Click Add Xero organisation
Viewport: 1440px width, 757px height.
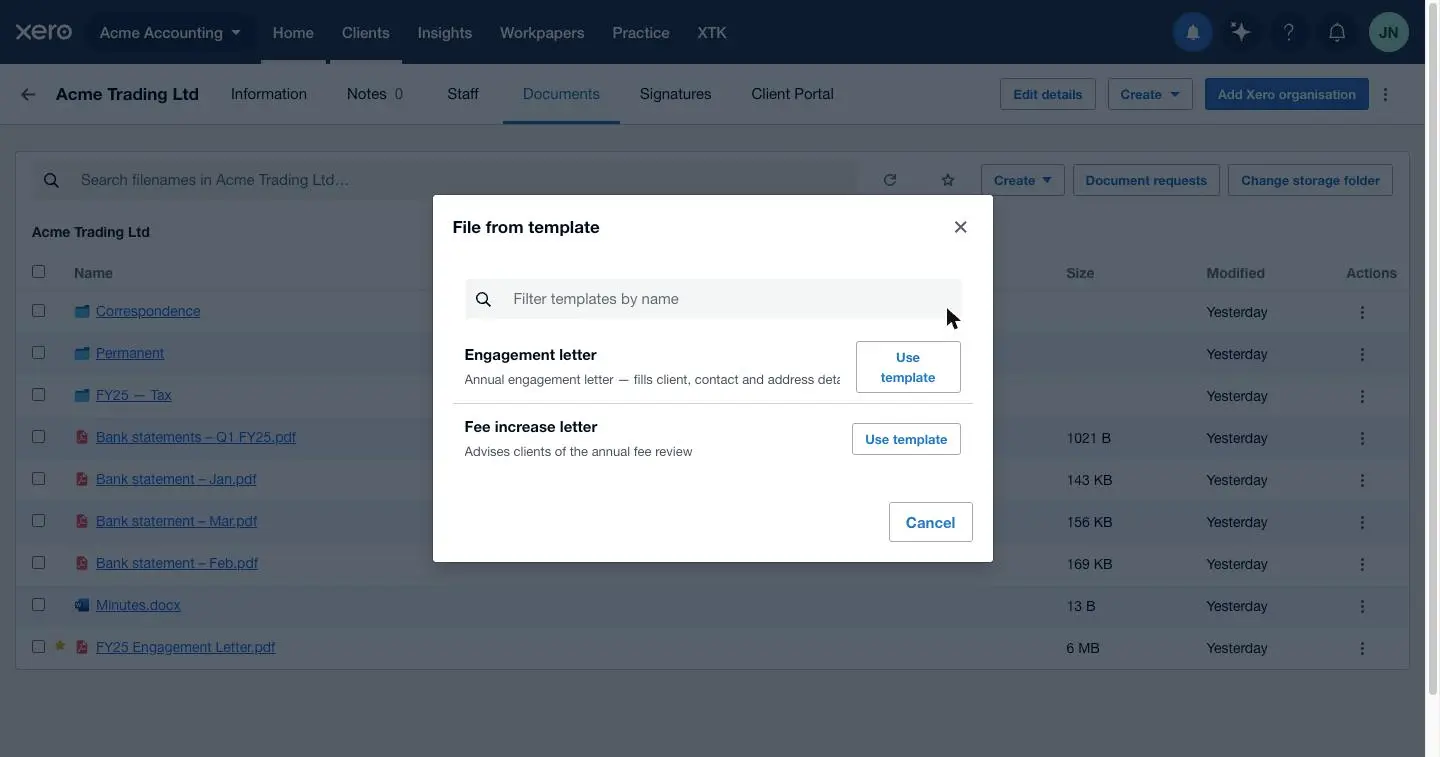pyautogui.click(x=1286, y=94)
